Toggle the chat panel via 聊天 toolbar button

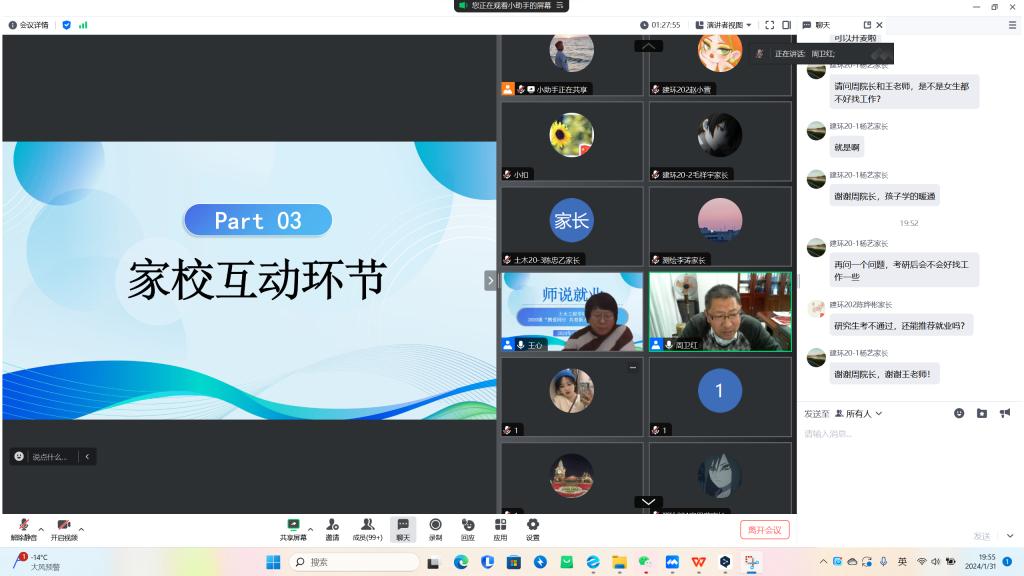(x=402, y=526)
